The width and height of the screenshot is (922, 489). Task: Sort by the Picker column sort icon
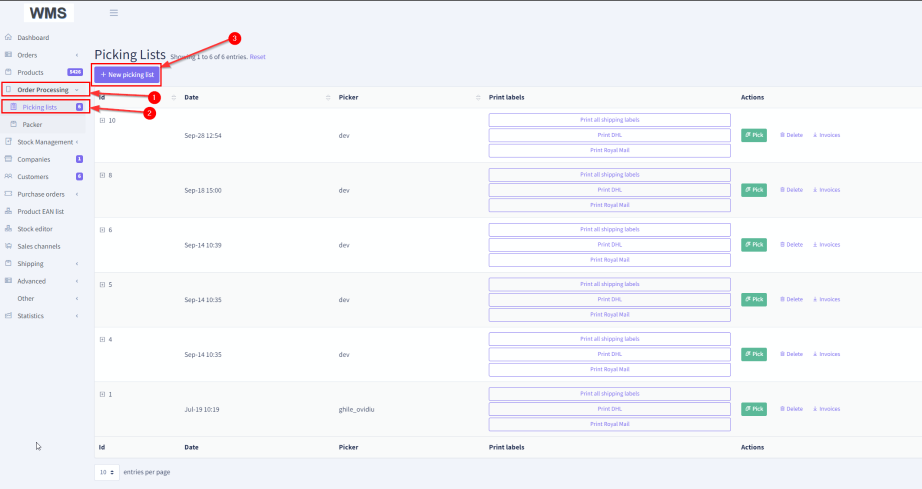478,97
